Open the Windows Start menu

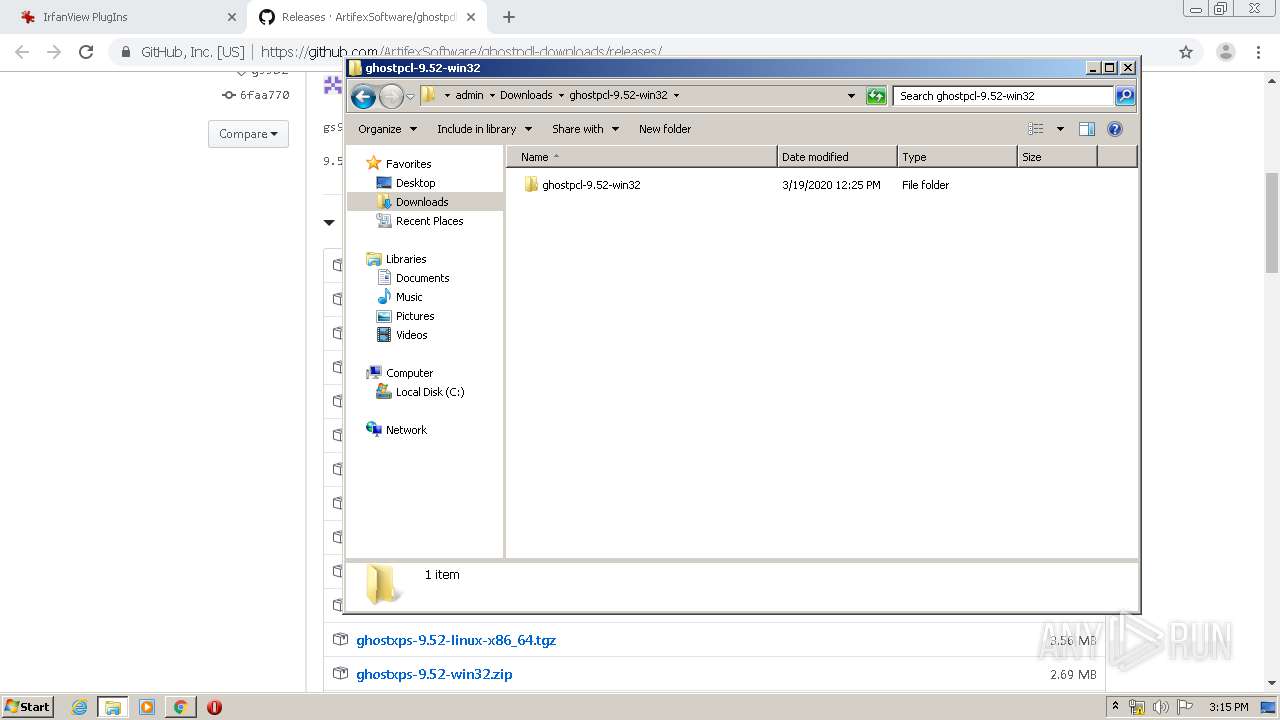(28, 706)
